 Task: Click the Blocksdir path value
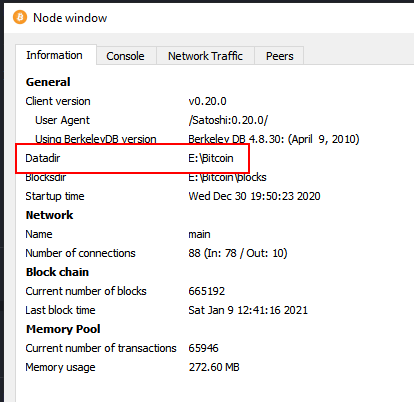pos(227,177)
